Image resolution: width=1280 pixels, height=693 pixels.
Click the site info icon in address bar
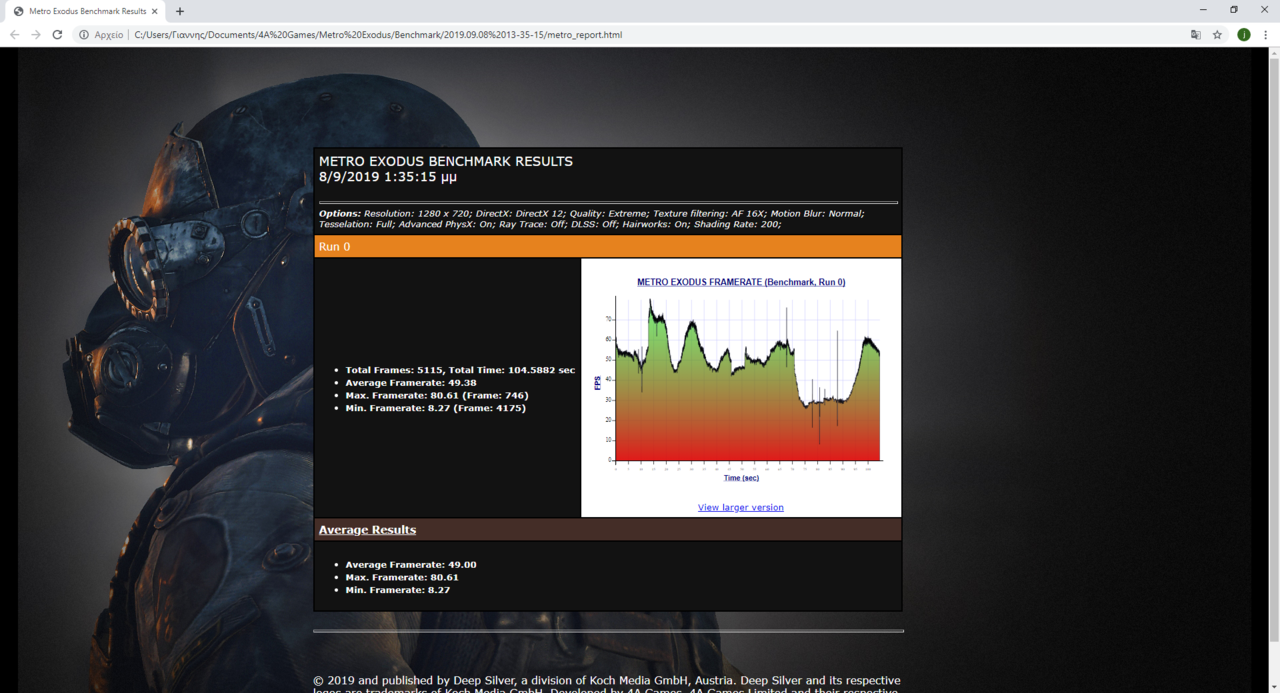[x=84, y=34]
